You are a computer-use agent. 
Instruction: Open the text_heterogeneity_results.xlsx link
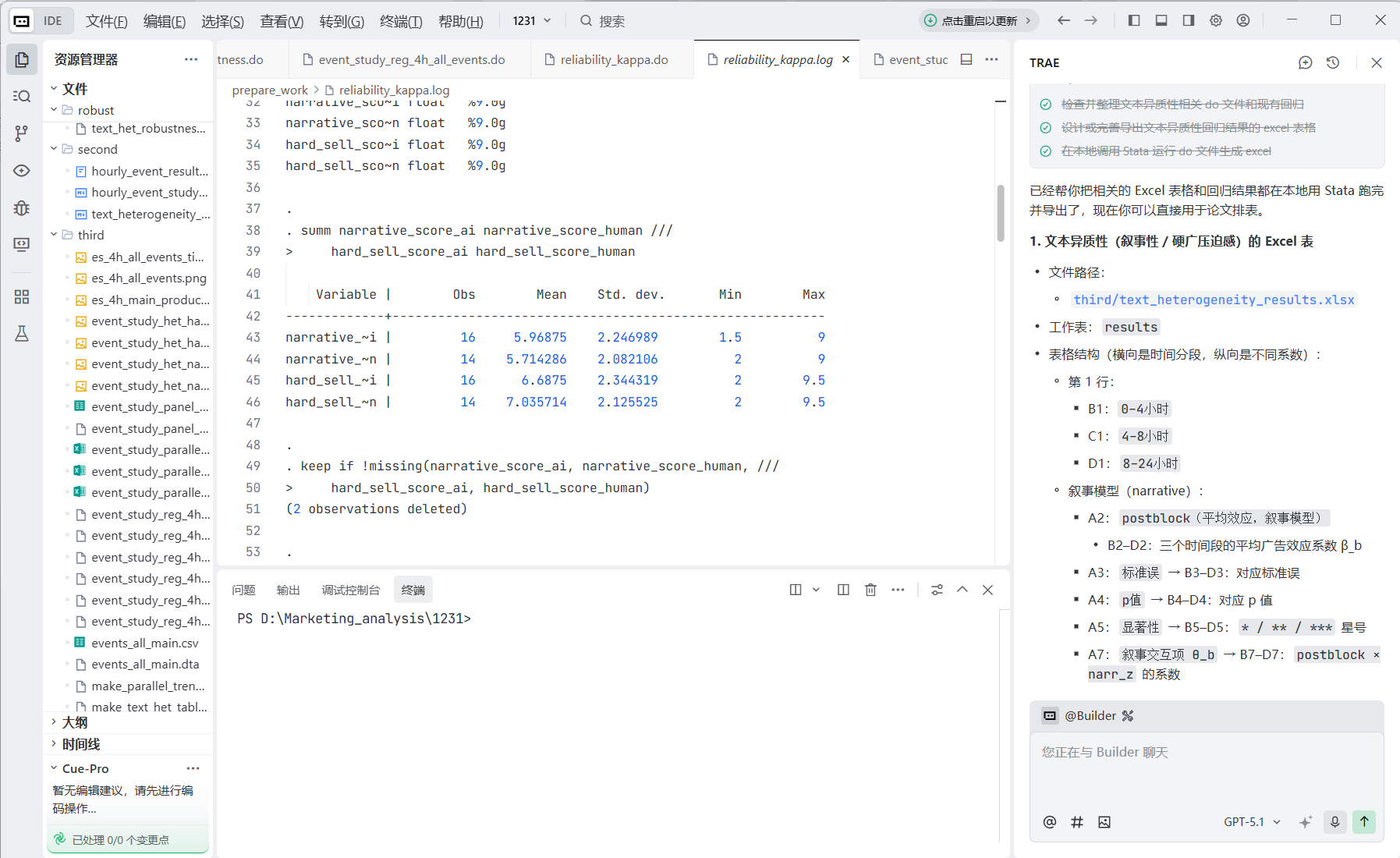pos(1214,299)
